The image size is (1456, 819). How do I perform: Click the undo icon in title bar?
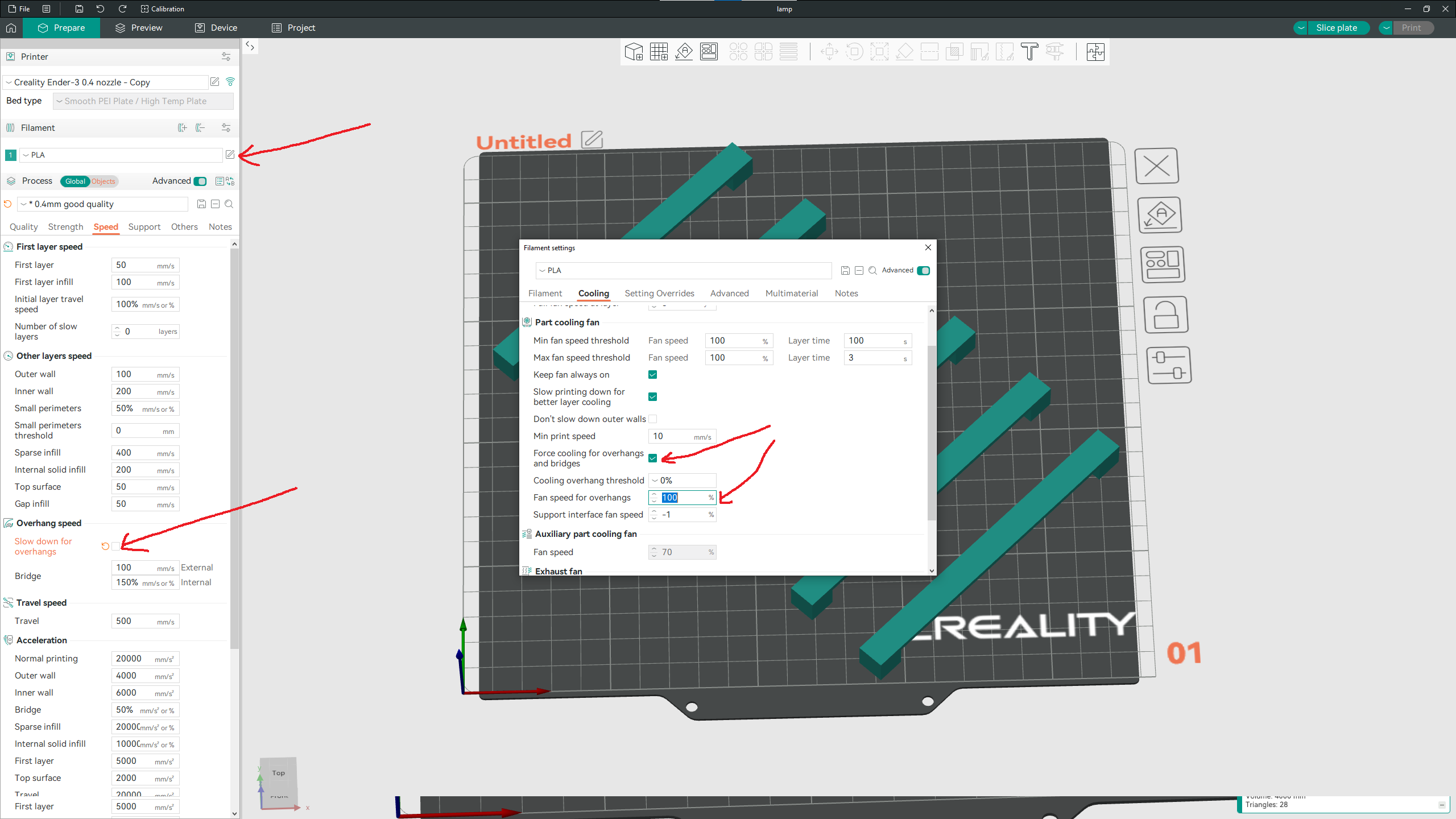(x=100, y=9)
